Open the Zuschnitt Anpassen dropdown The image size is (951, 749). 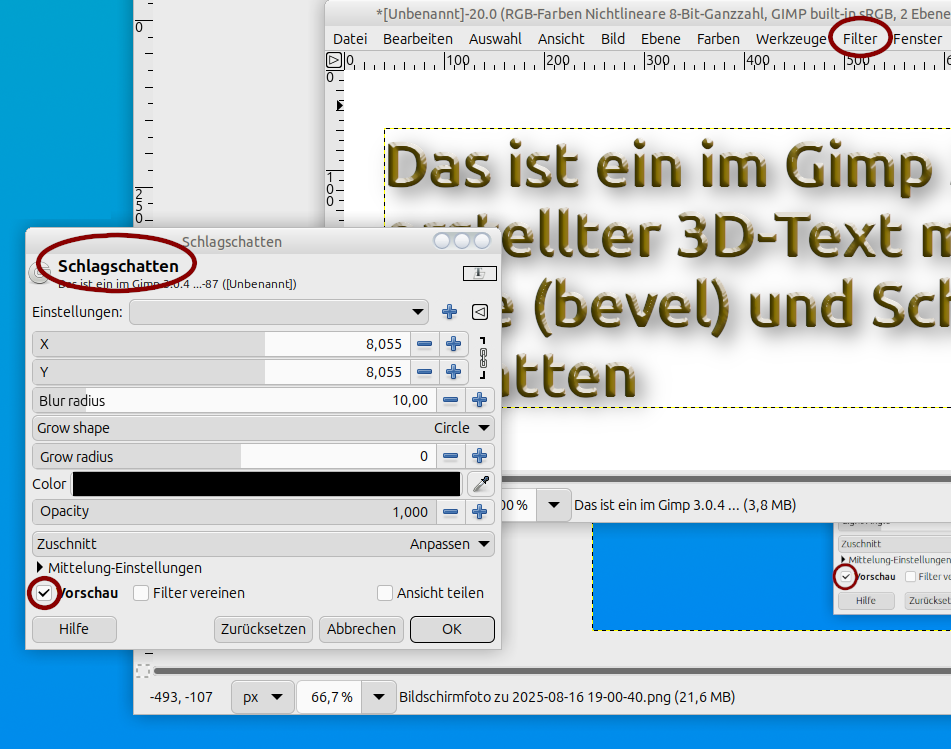coord(263,543)
